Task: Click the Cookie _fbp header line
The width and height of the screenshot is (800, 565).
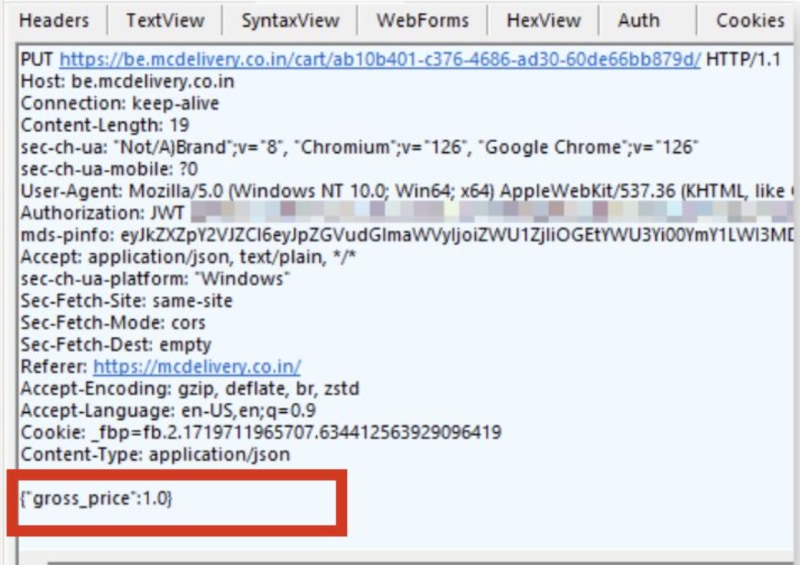Action: coord(260,433)
